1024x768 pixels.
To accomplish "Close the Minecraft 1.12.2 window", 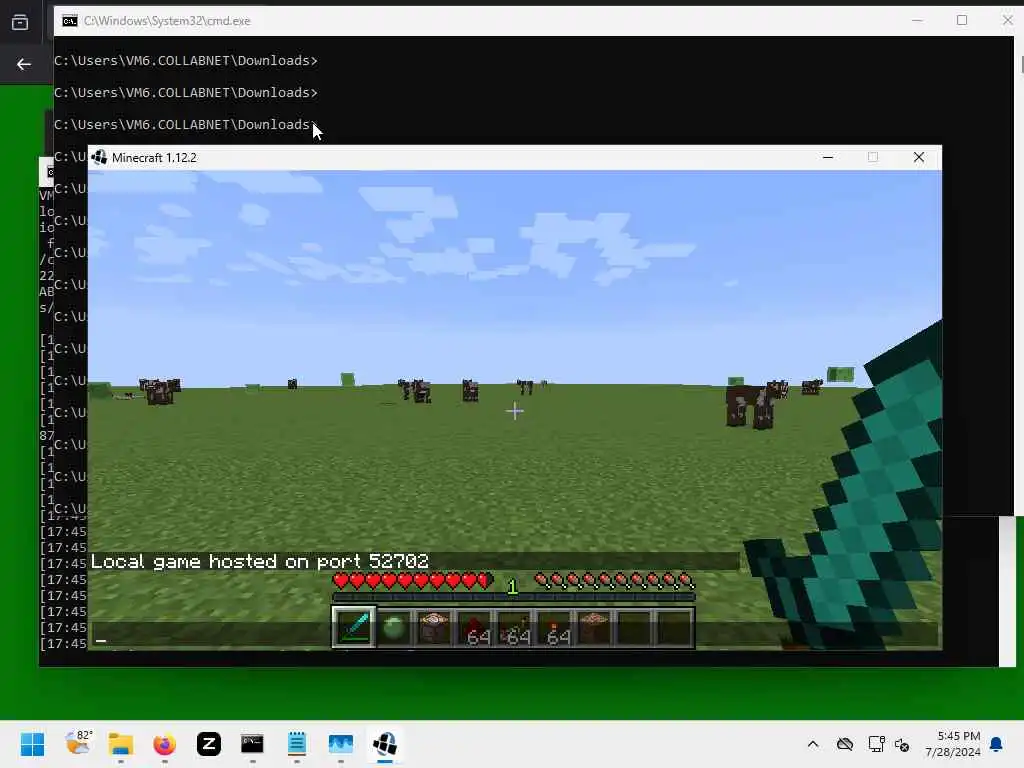I will pos(918,157).
